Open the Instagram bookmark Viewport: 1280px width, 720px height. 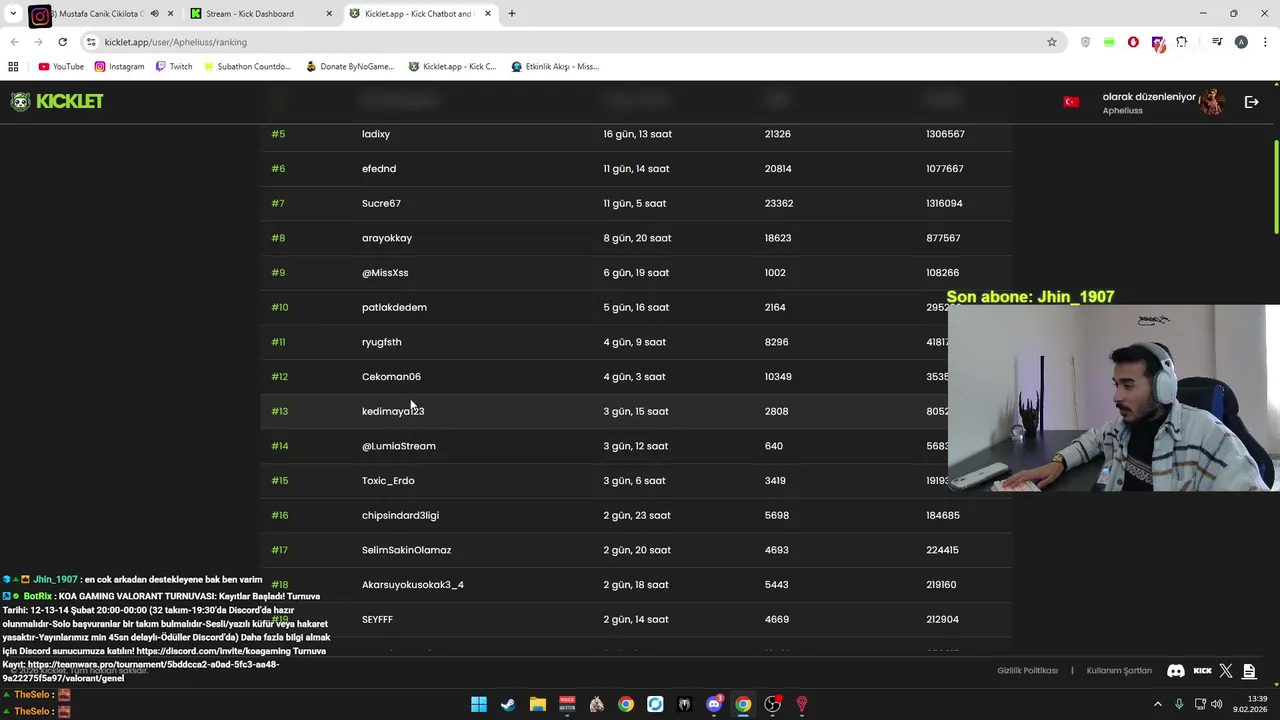pos(119,67)
